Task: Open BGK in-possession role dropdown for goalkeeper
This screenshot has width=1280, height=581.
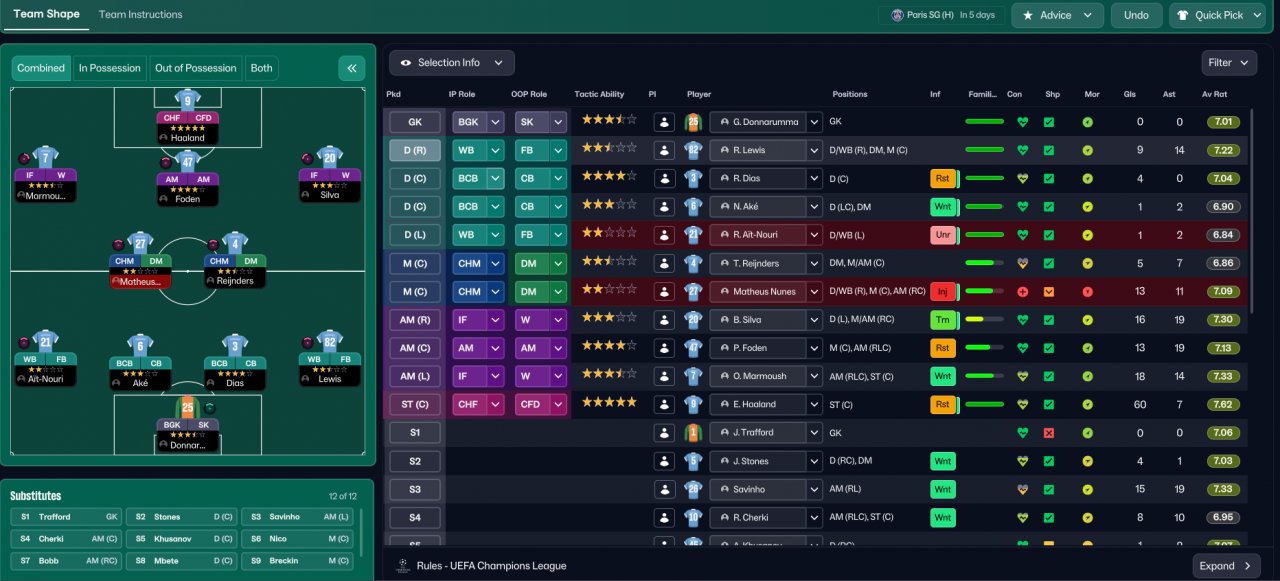Action: coord(495,122)
